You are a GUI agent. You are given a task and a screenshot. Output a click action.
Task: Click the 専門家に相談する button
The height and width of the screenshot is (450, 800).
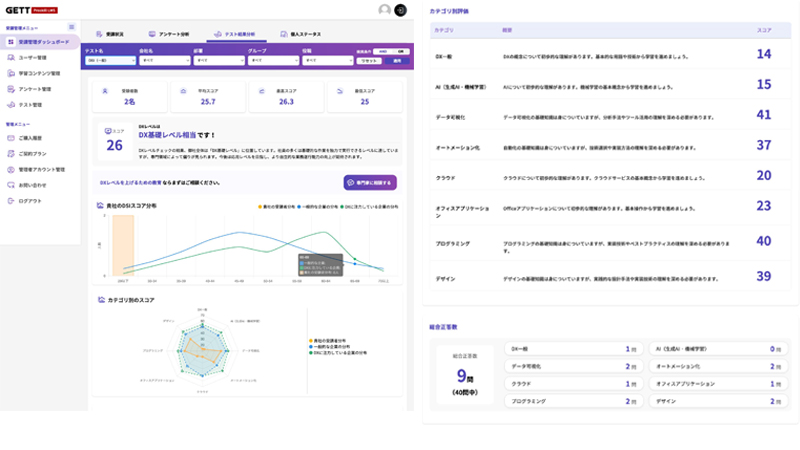pyautogui.click(x=369, y=182)
